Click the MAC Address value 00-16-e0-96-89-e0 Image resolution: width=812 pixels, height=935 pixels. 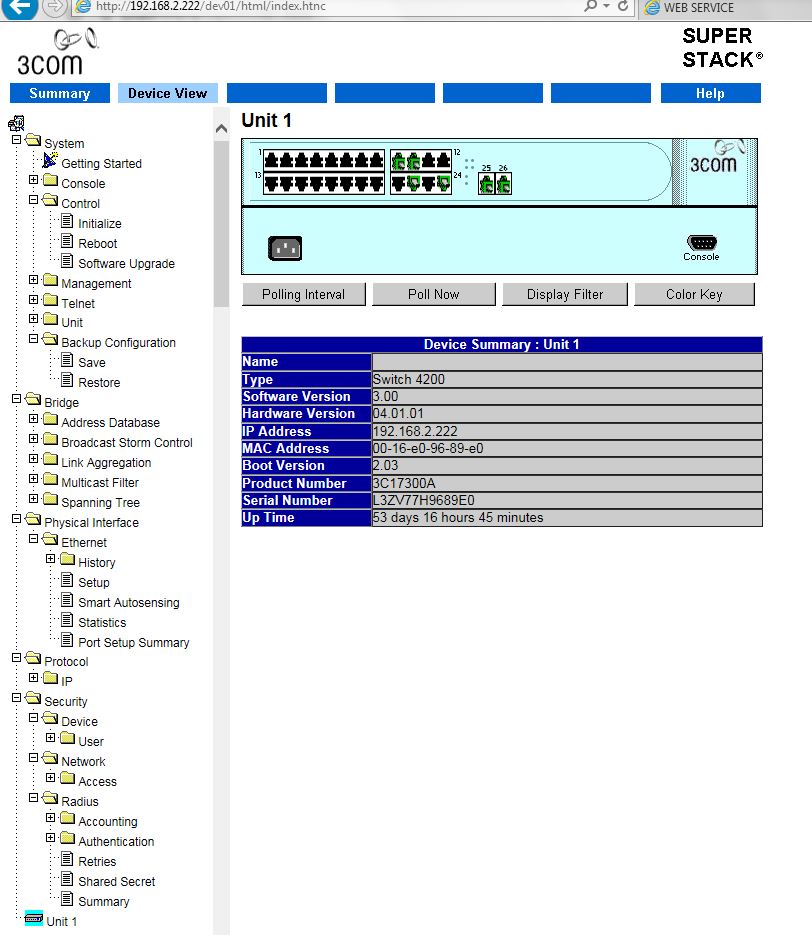point(428,448)
